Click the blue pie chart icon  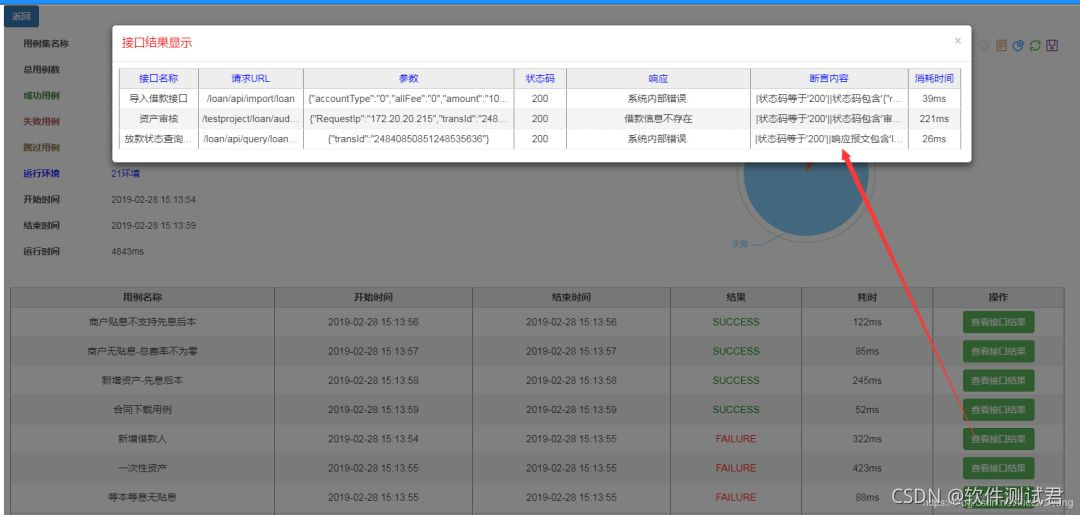tap(1018, 45)
